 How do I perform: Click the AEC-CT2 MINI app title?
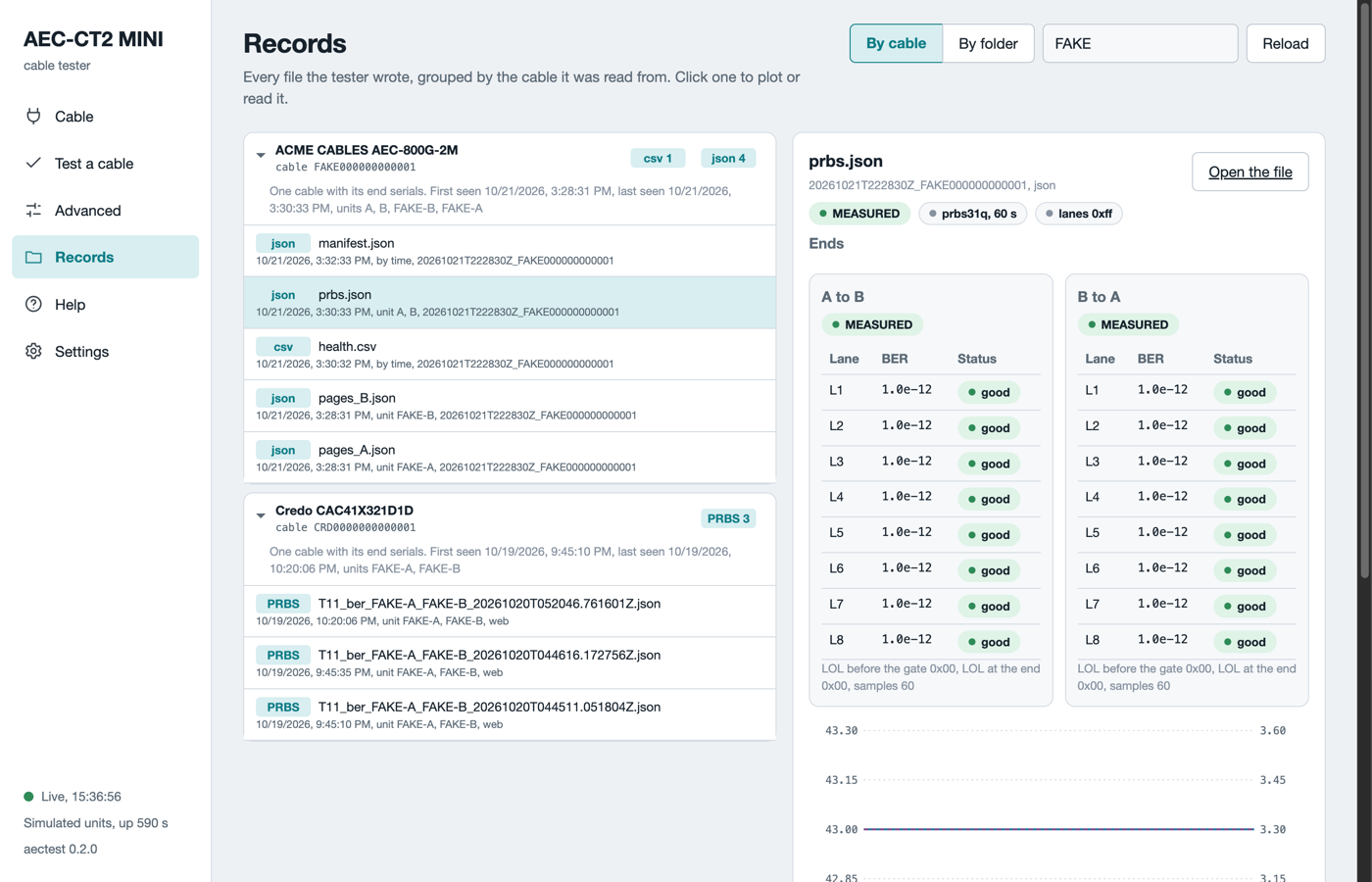[x=93, y=39]
